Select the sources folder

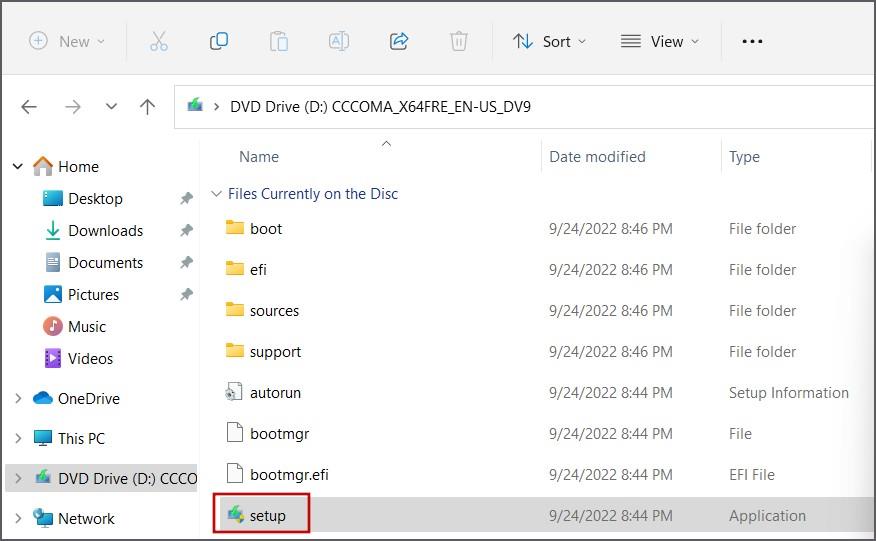[x=274, y=311]
